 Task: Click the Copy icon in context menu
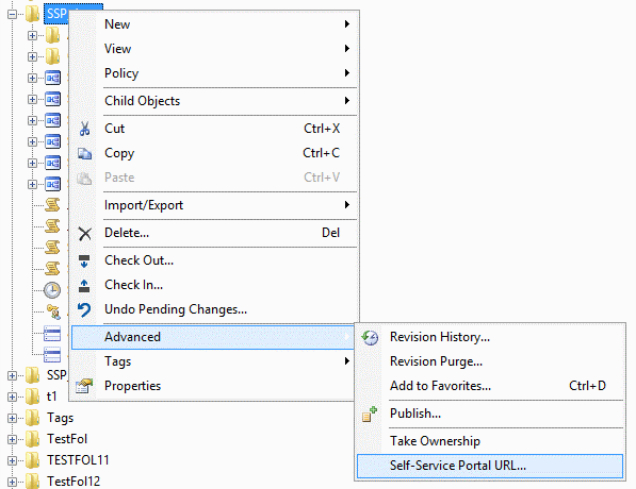coord(84,153)
